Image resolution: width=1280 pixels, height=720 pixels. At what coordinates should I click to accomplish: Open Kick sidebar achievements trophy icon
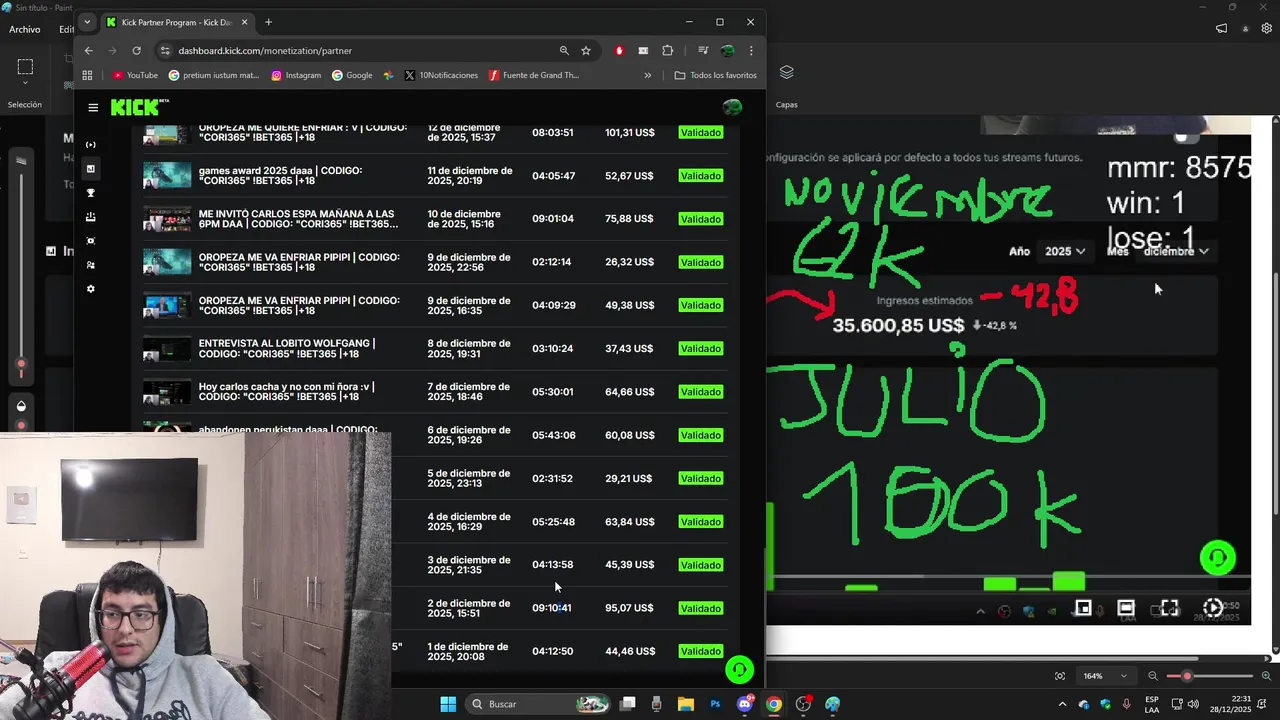[91, 193]
